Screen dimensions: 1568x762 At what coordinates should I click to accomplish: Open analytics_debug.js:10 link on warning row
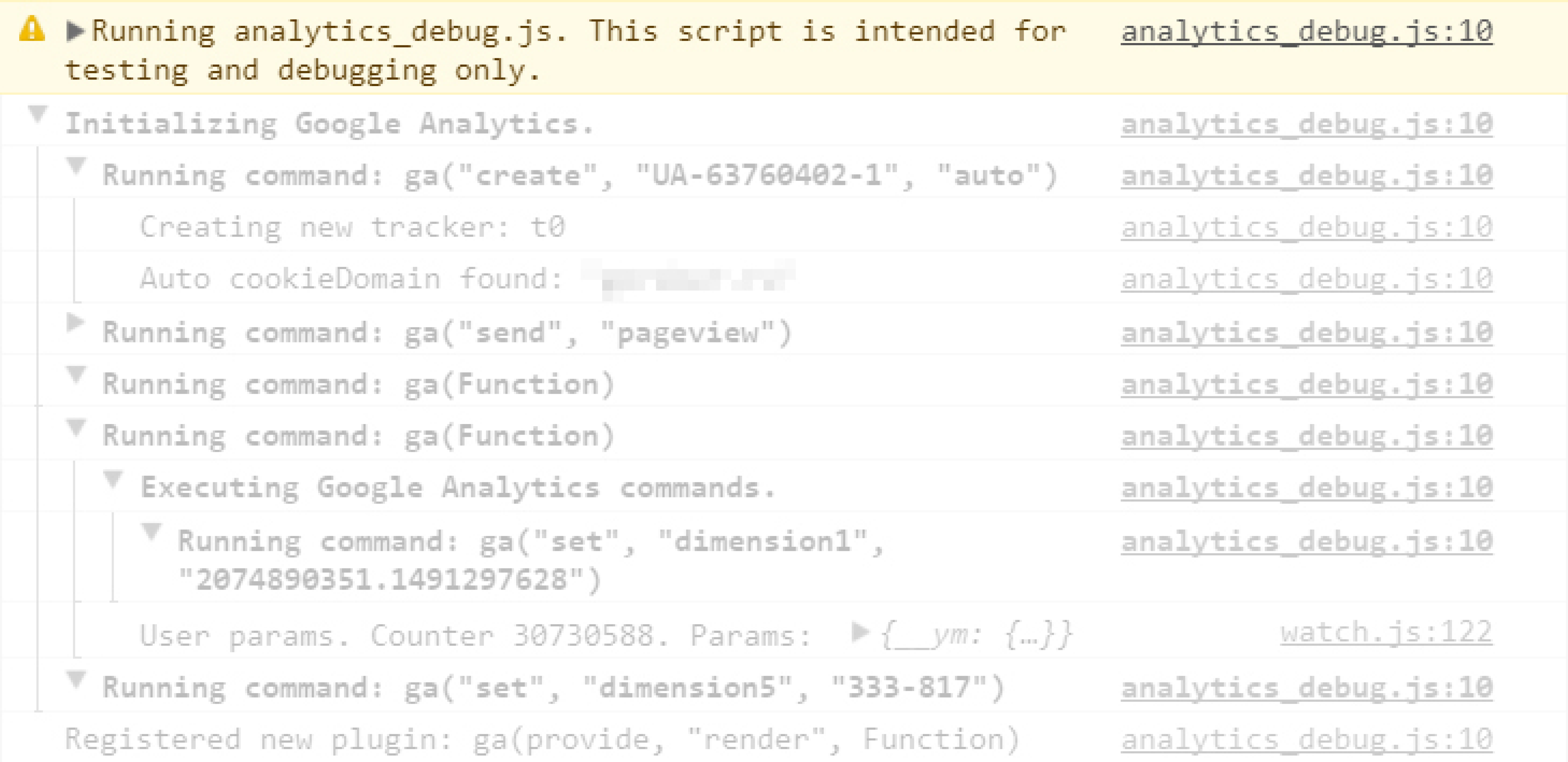pos(1307,32)
